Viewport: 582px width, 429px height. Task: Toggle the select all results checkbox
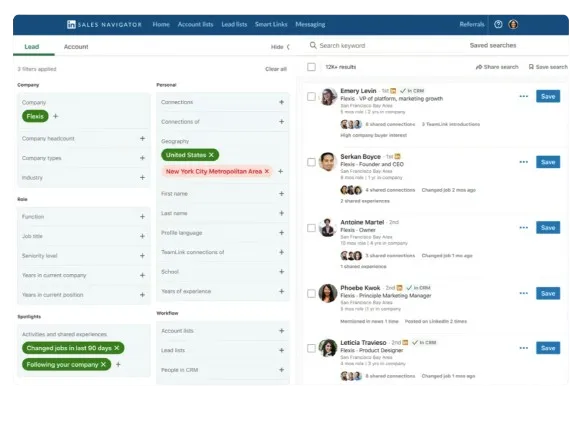coord(311,67)
